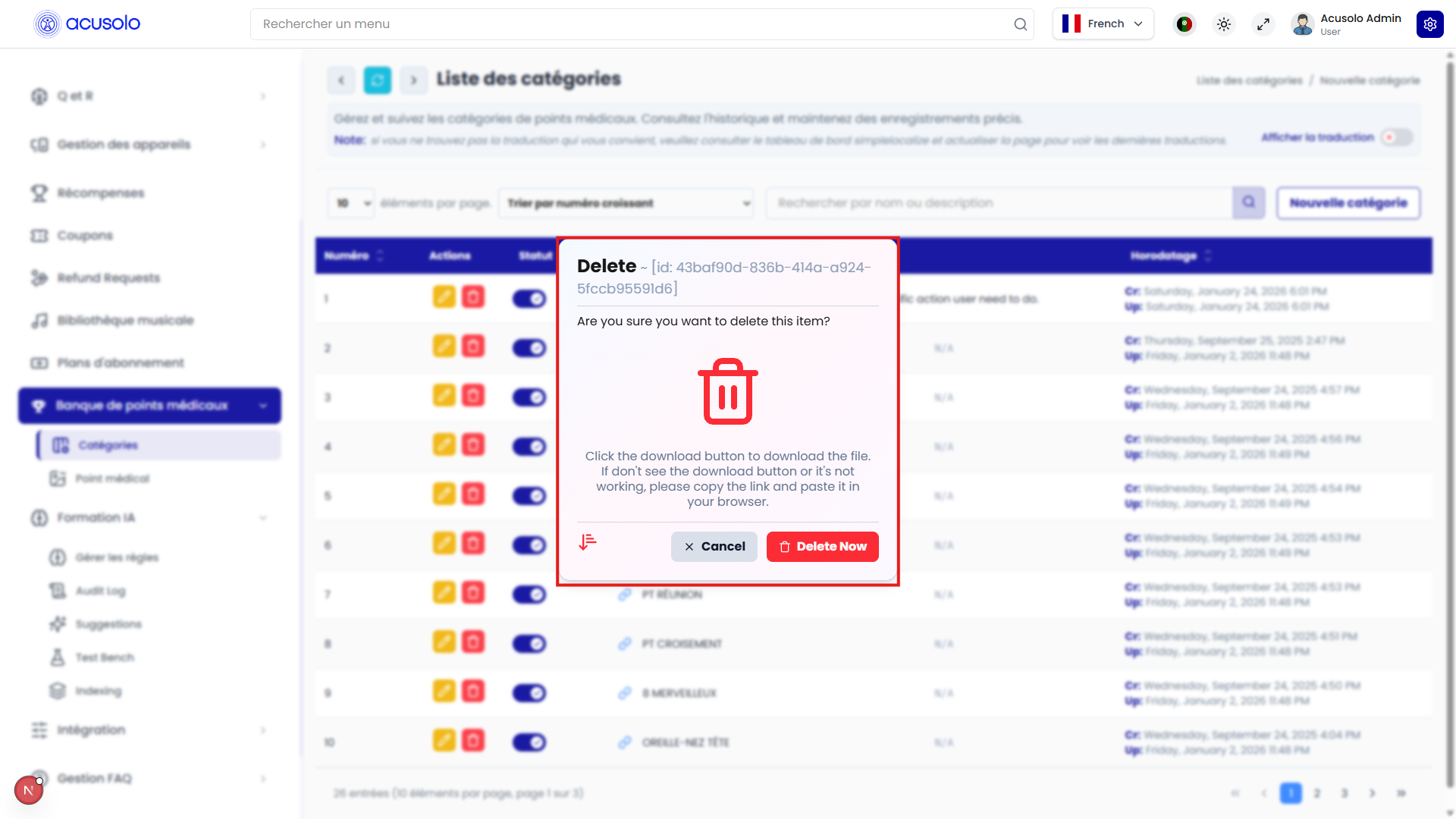
Task: Click the yellow edit pencil in row 2
Action: 444,347
